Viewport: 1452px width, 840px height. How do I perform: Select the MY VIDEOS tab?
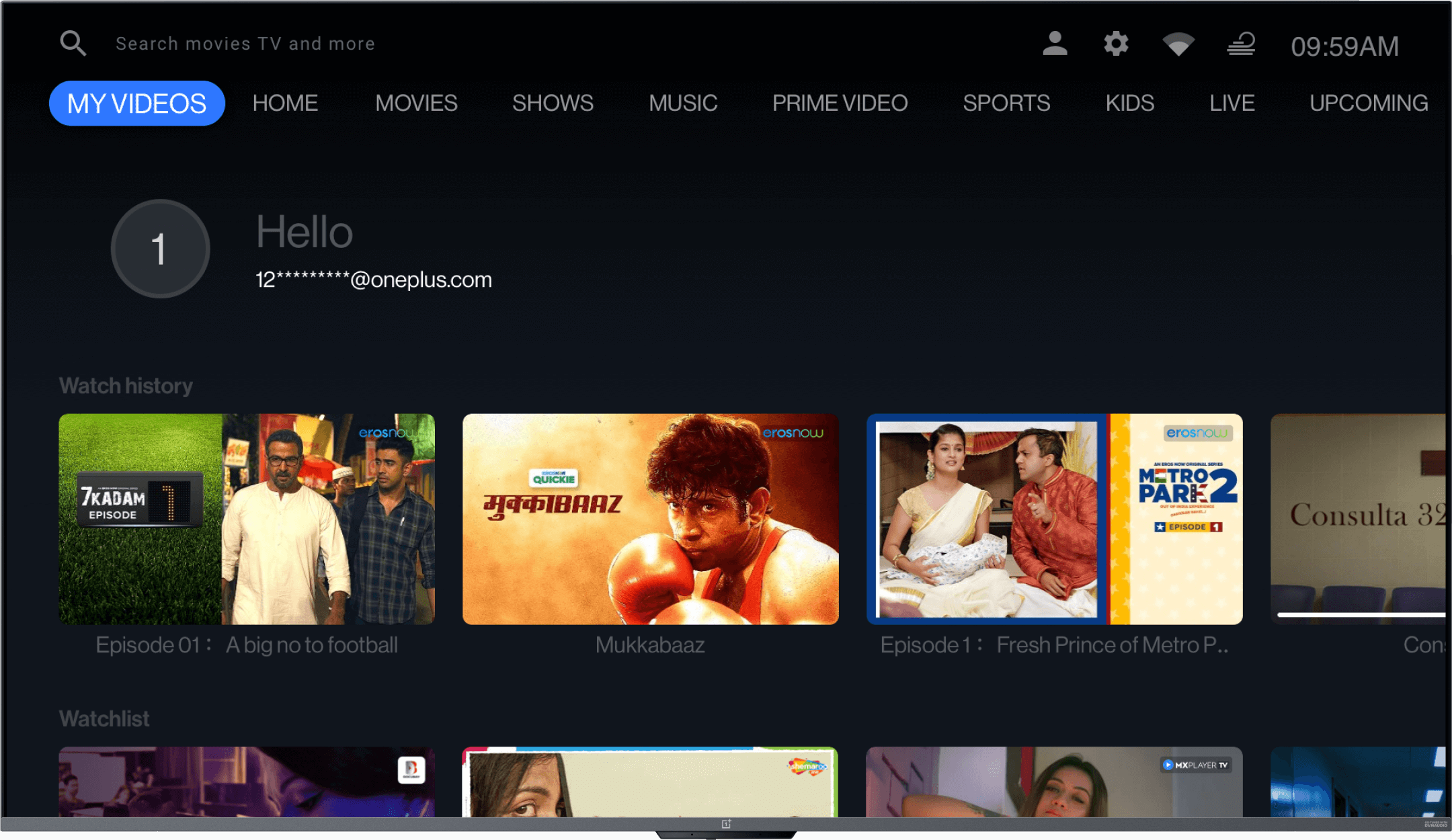136,103
